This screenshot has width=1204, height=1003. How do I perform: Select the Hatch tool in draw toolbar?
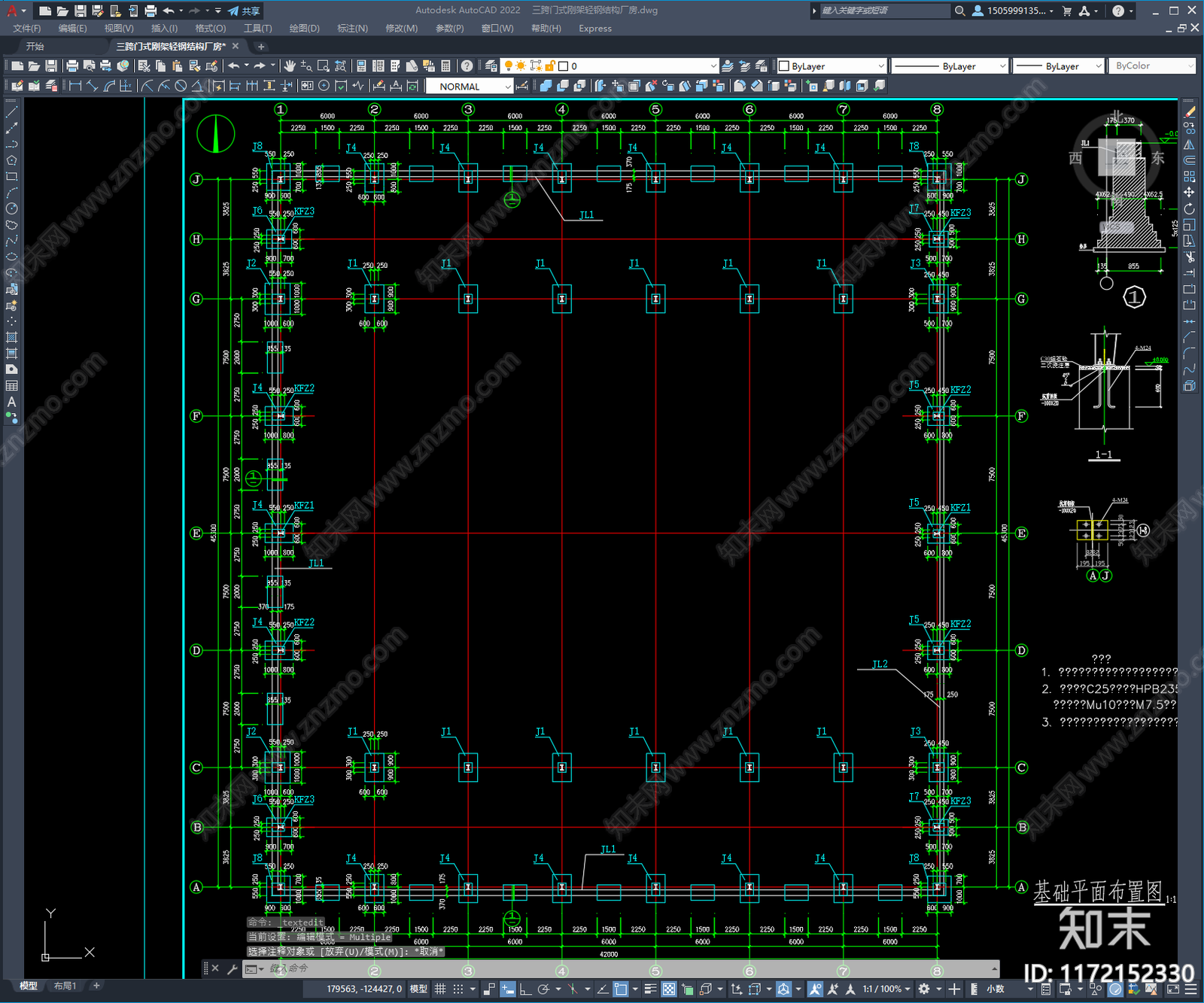11,337
